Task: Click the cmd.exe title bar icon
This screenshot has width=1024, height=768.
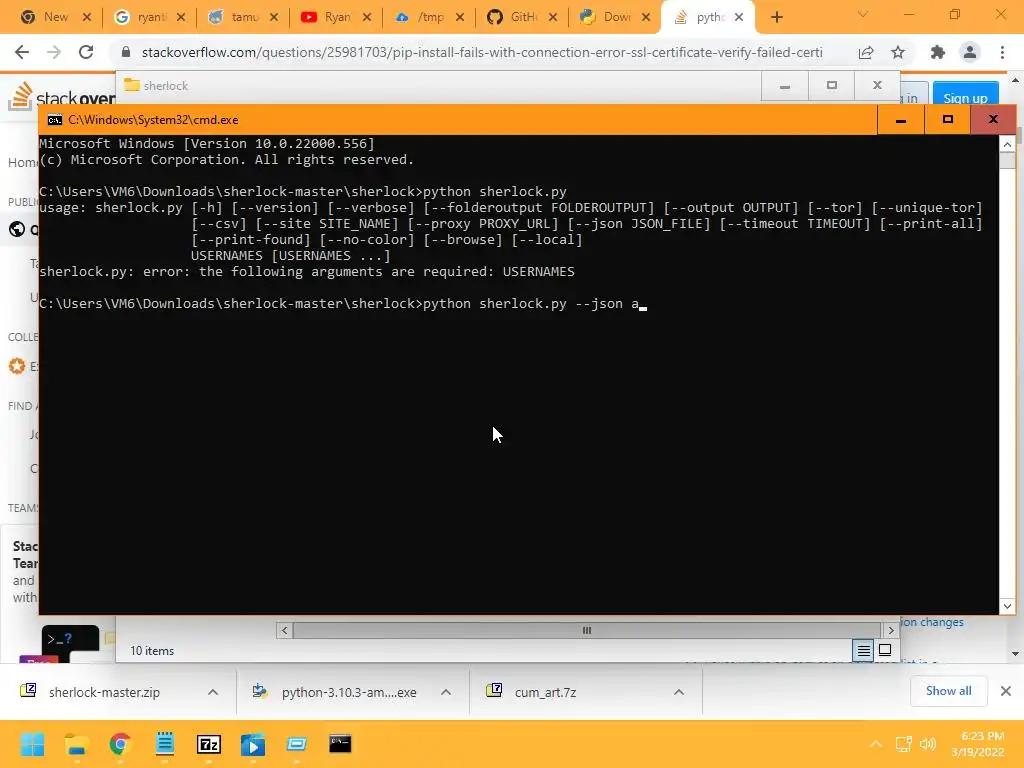Action: (x=55, y=120)
